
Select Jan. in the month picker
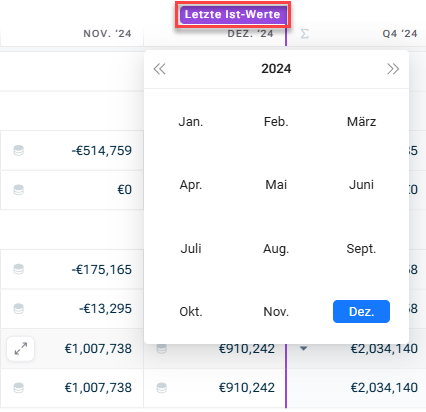click(191, 122)
